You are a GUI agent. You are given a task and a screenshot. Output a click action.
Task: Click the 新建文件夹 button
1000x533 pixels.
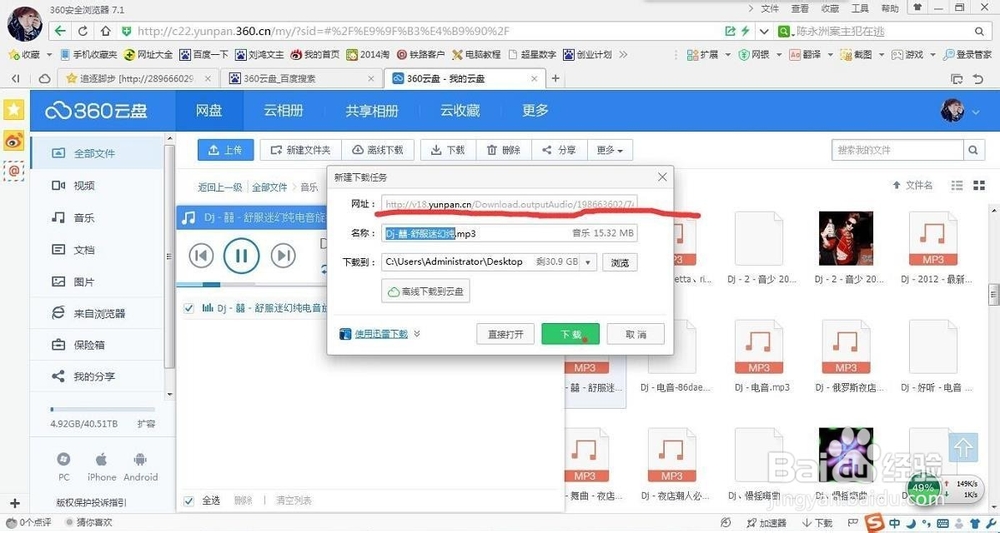[301, 150]
